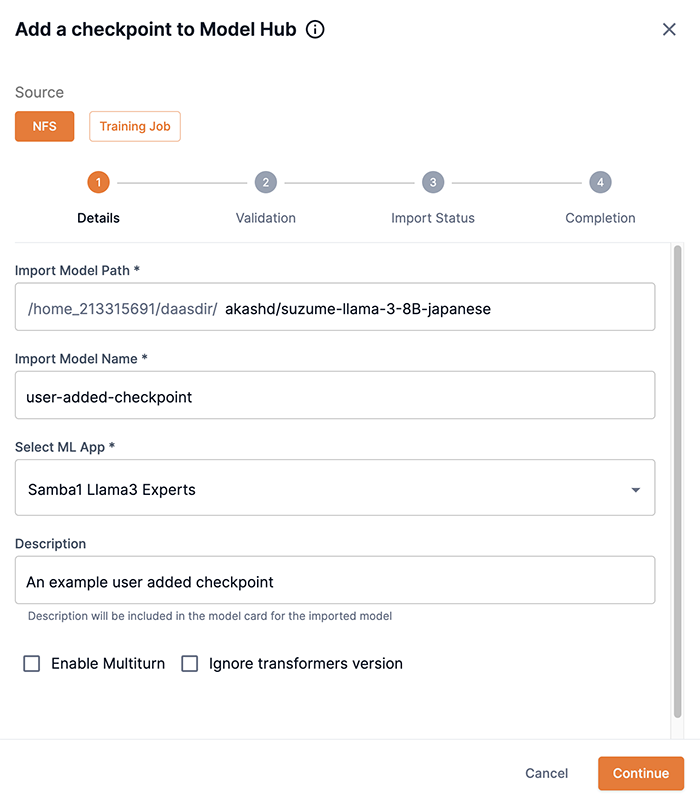Click the Import Model Name field
The width and height of the screenshot is (700, 803).
(335, 394)
